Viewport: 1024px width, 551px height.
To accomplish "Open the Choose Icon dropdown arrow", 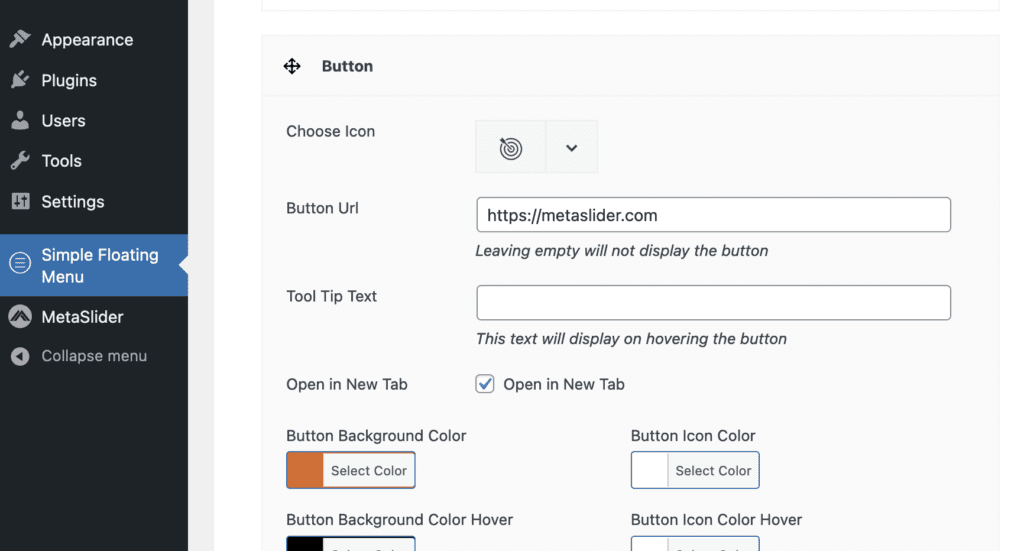I will click(571, 148).
